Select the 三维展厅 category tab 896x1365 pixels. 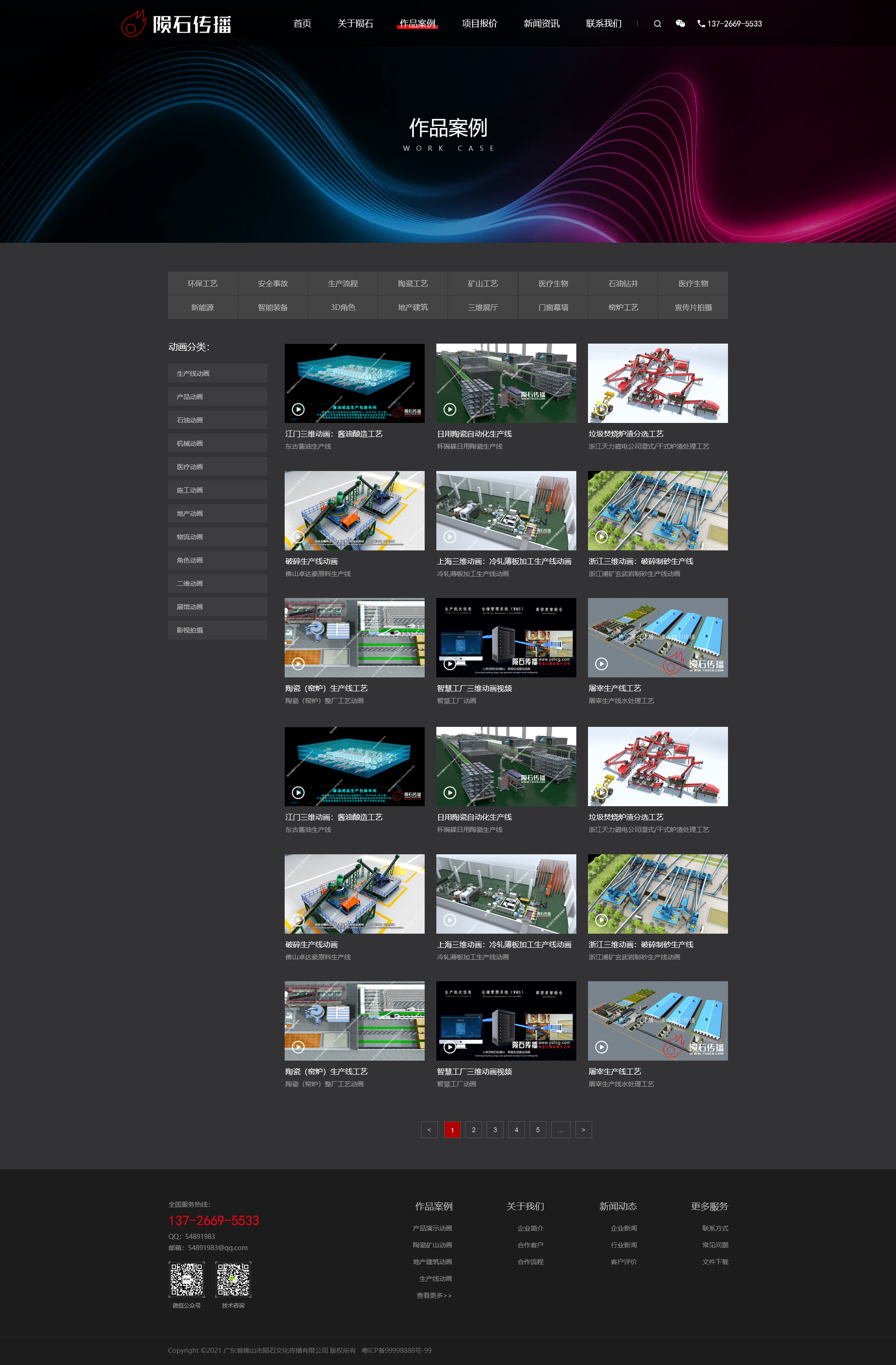point(483,308)
